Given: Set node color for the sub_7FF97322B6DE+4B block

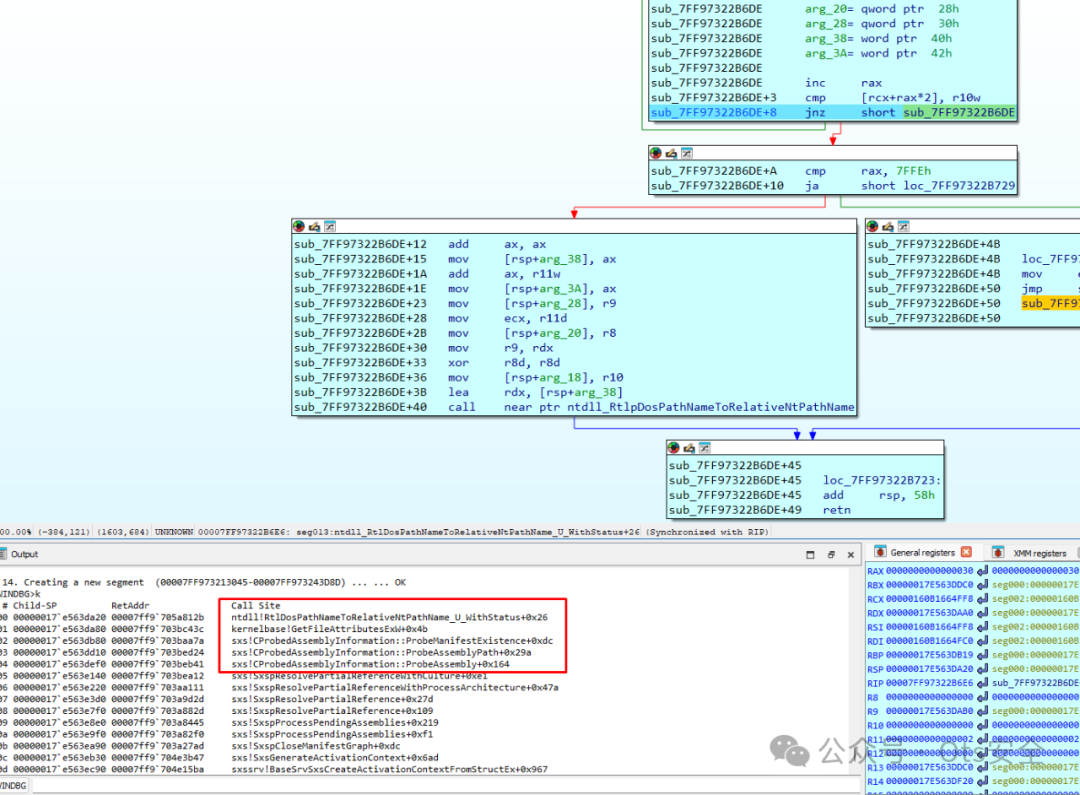Looking at the screenshot, I should (873, 226).
